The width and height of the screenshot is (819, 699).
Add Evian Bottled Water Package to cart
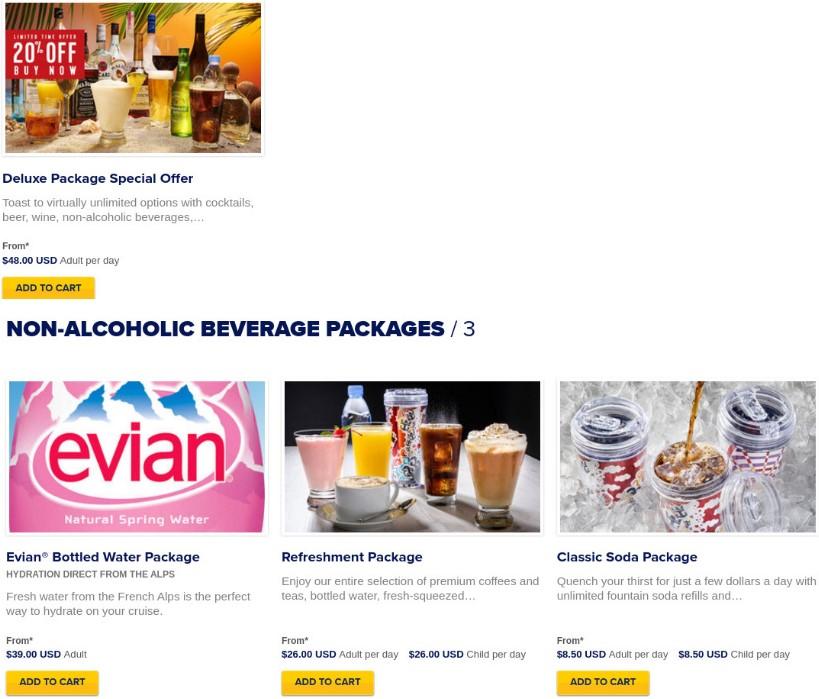(52, 682)
